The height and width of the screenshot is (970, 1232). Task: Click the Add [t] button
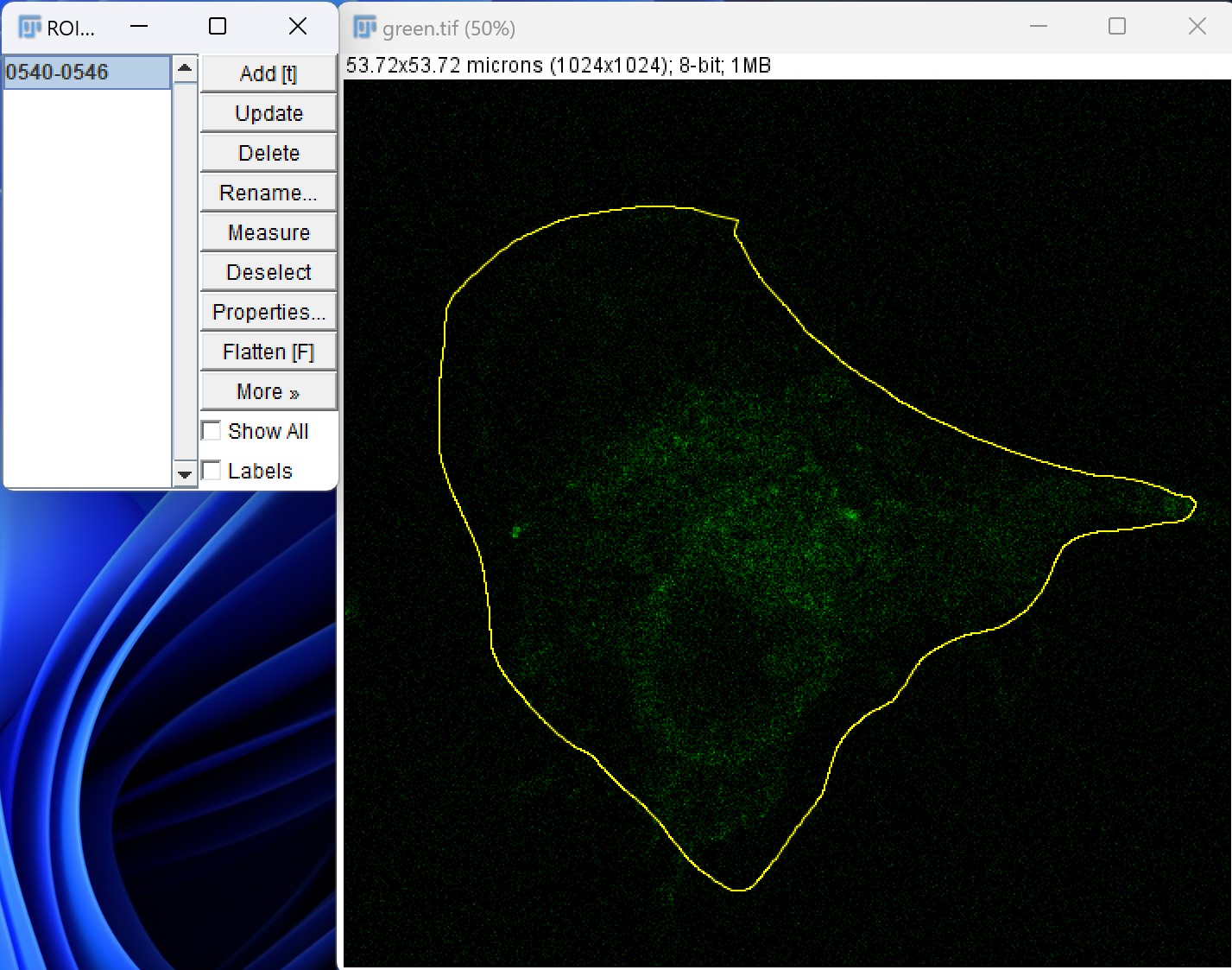269,73
